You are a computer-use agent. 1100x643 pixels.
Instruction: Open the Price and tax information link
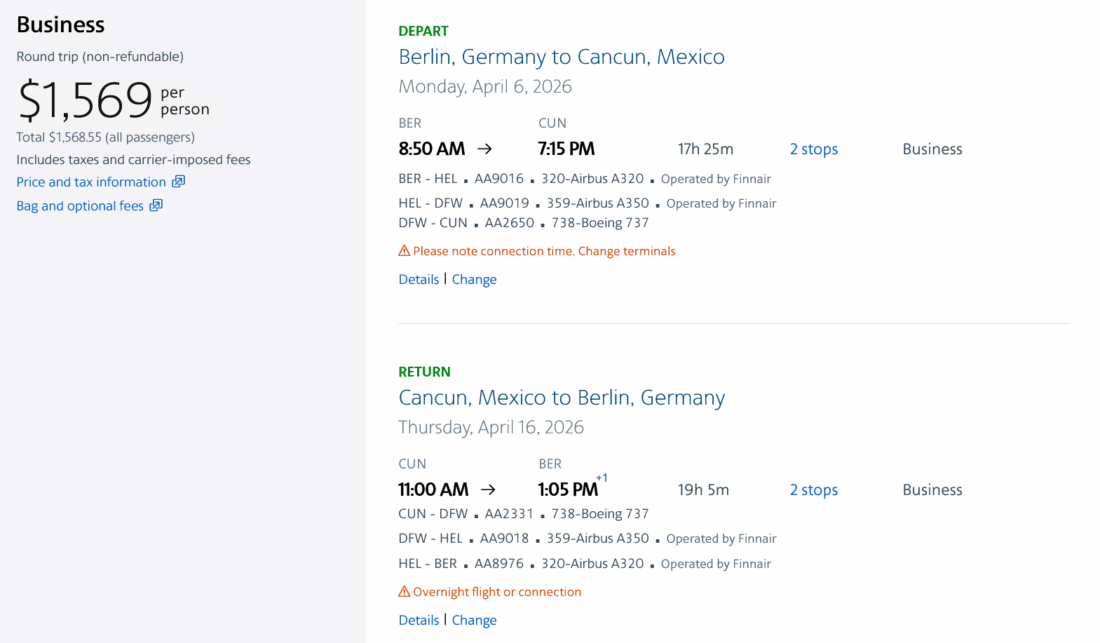pyautogui.click(x=91, y=182)
